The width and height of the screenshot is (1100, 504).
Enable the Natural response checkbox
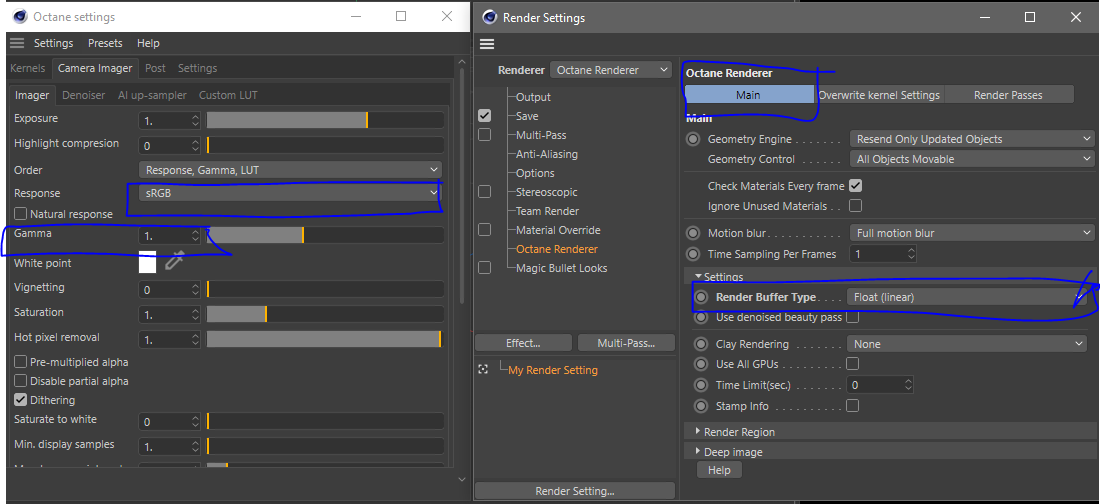coord(21,214)
